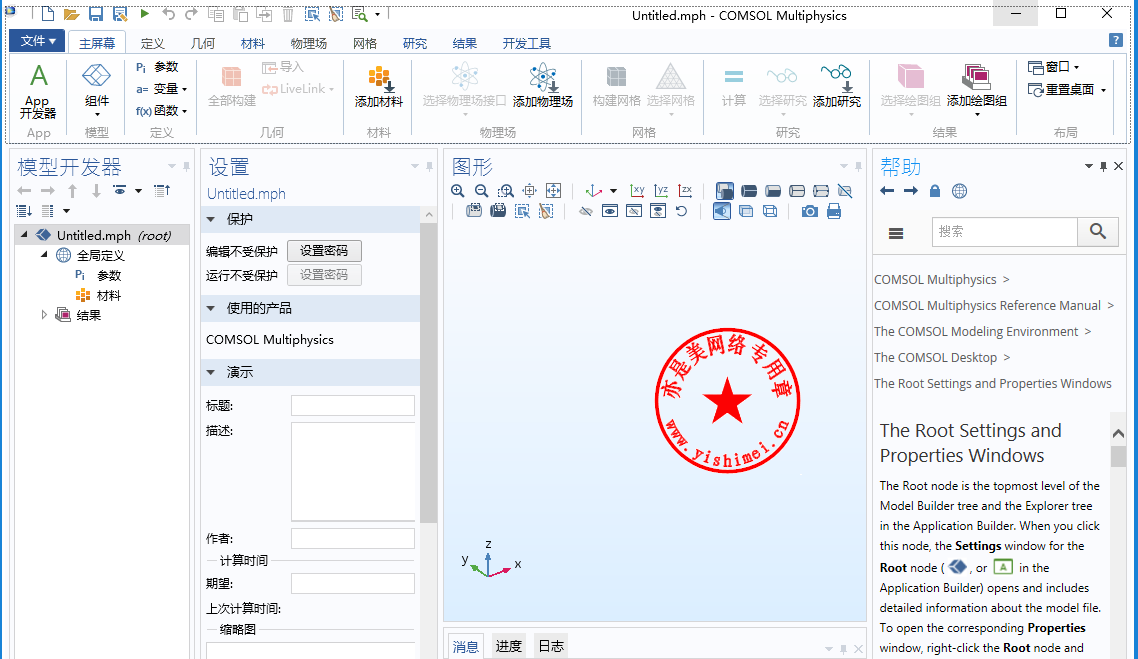Collapse the 使用的产品 section

[210, 308]
